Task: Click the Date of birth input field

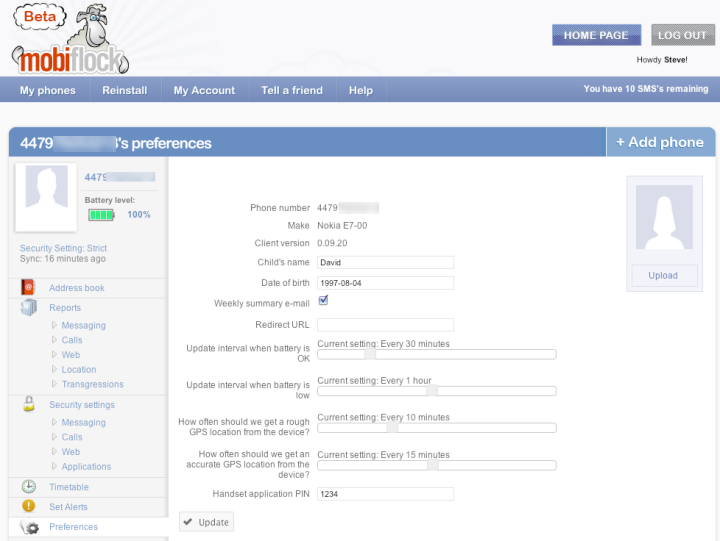Action: (385, 283)
